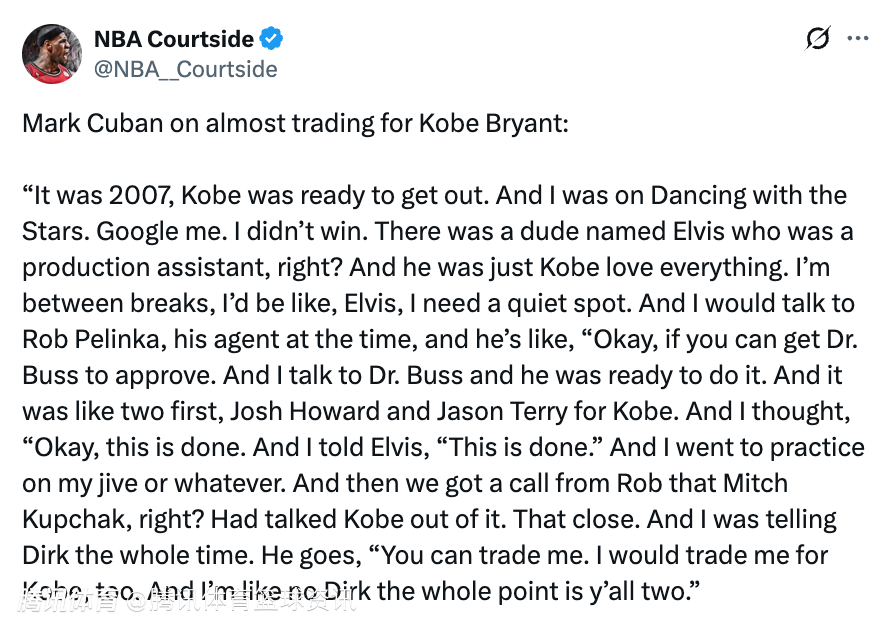Open the Grok slashed-circle icon
This screenshot has height=628, width=888.
pyautogui.click(x=817, y=39)
